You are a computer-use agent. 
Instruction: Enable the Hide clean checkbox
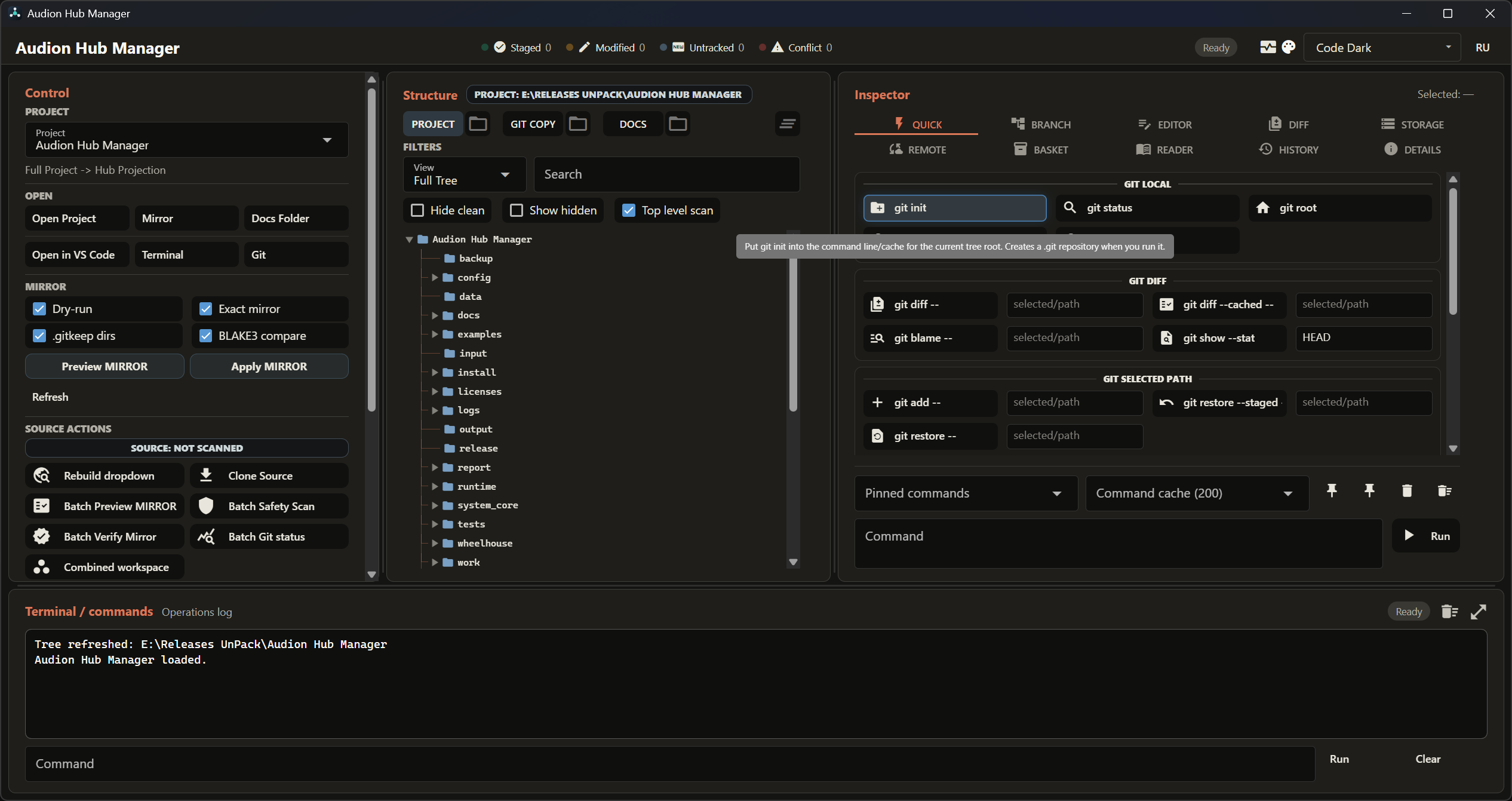(417, 210)
